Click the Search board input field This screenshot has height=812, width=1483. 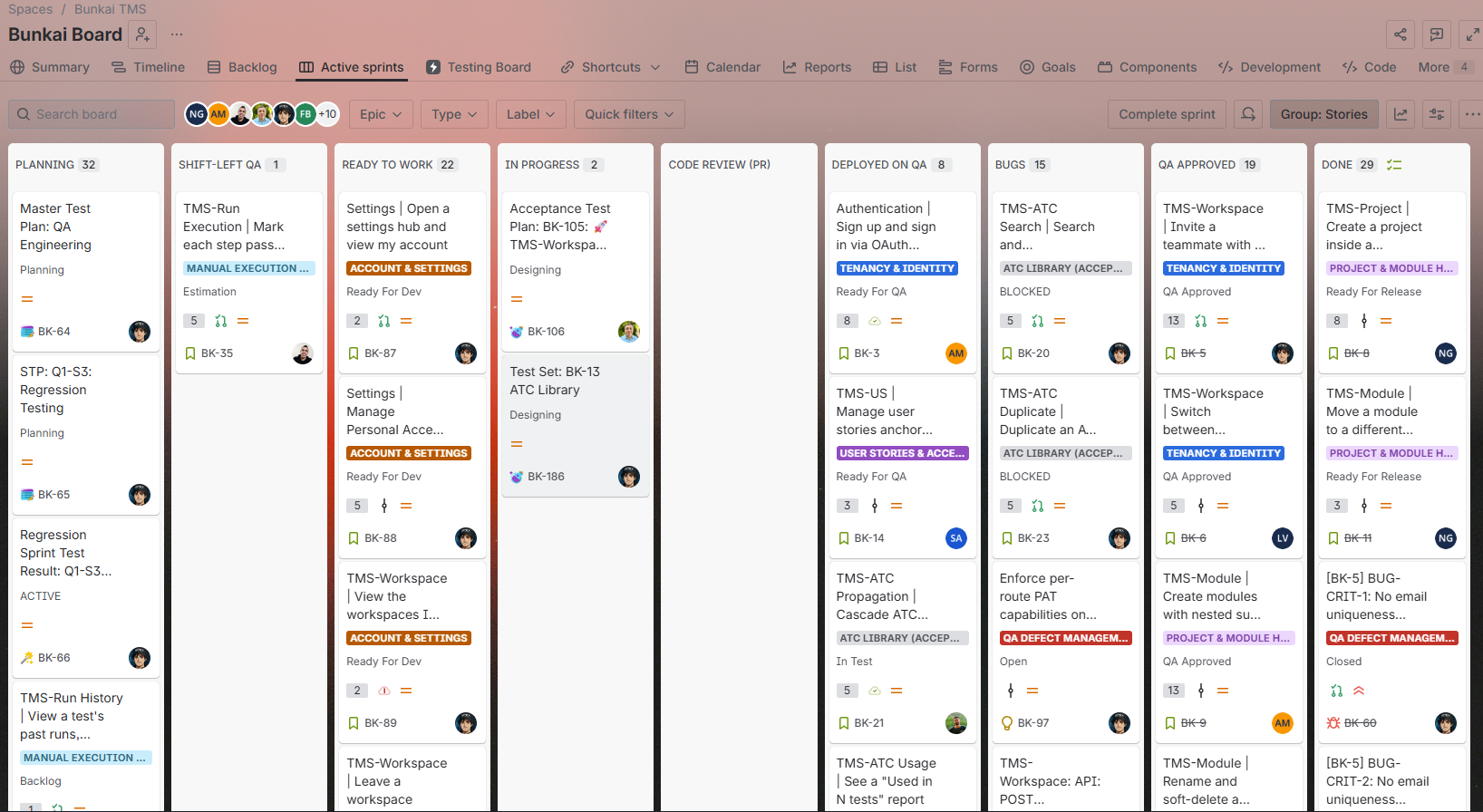(x=92, y=114)
